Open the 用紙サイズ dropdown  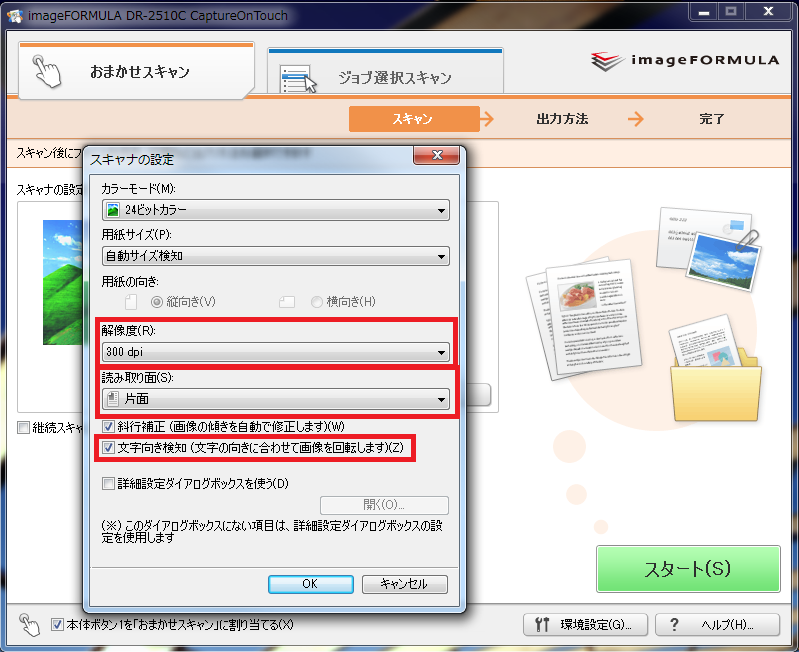coord(276,256)
